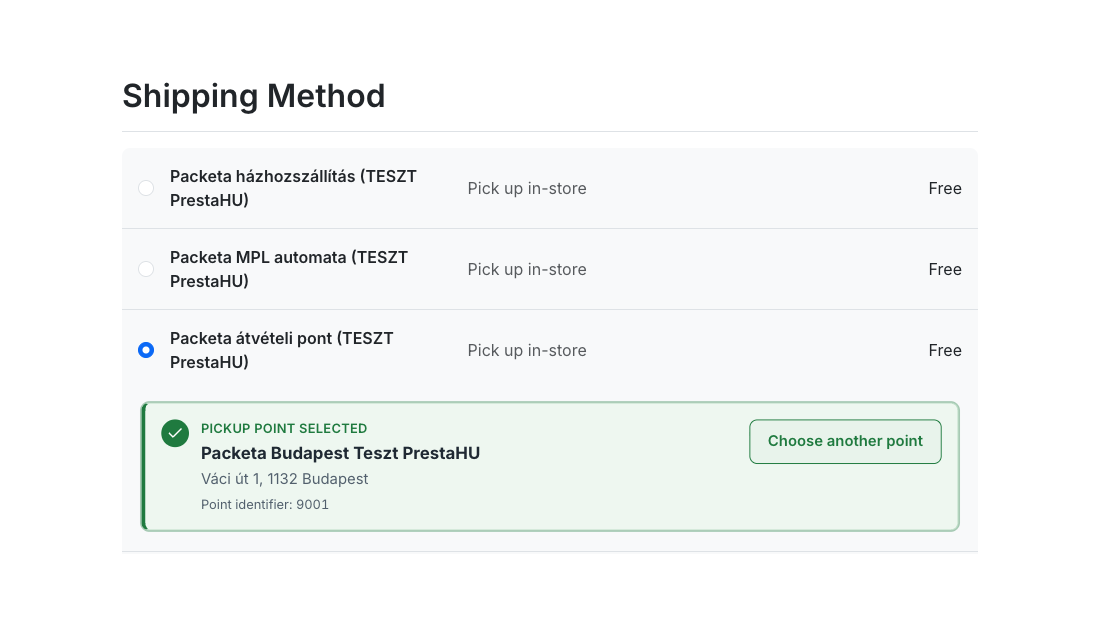Select Packeta MPL automata radio button
This screenshot has height=619, width=1100.
tap(146, 269)
